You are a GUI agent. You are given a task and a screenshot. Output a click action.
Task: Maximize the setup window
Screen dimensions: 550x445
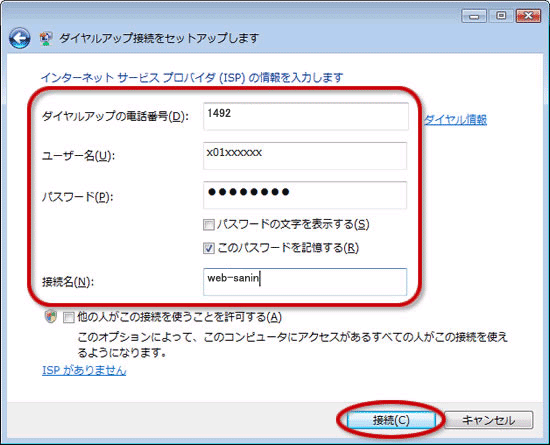pyautogui.click(x=501, y=16)
